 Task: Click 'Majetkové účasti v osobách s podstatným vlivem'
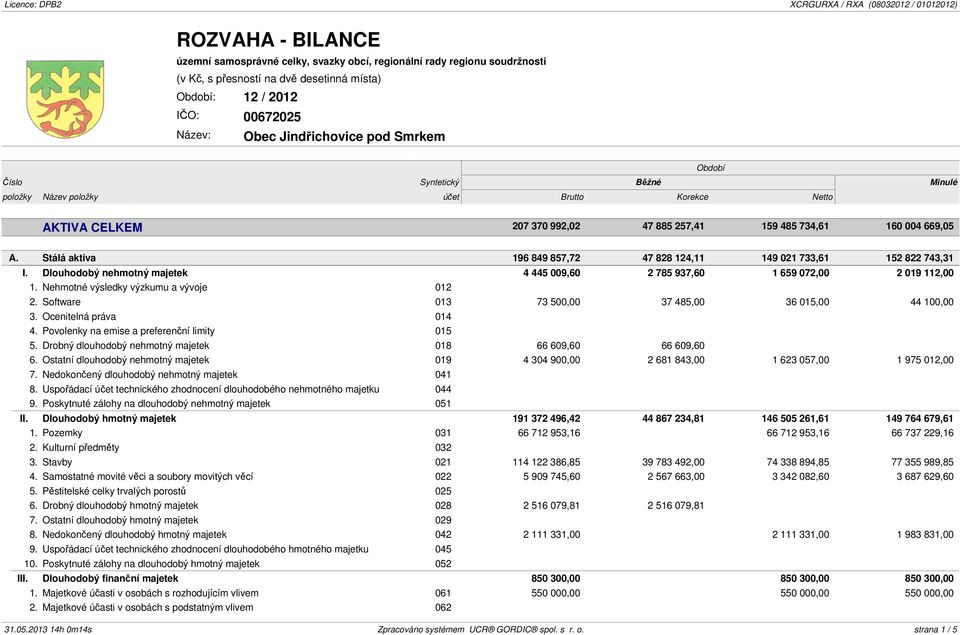coord(148,608)
